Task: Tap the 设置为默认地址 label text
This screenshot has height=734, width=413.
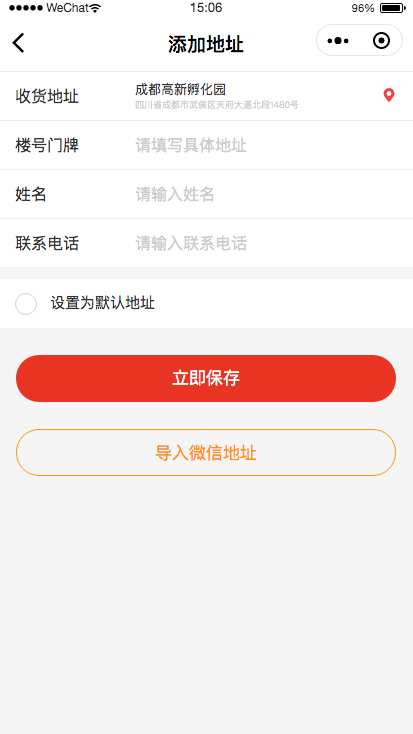Action: point(103,303)
